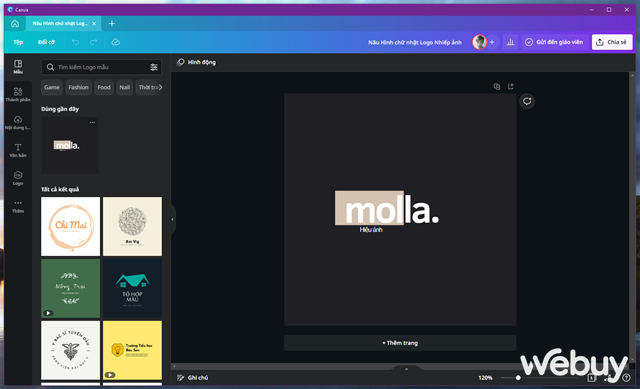This screenshot has height=389, width=640.
Task: Select the An Vy logo template
Action: click(132, 227)
